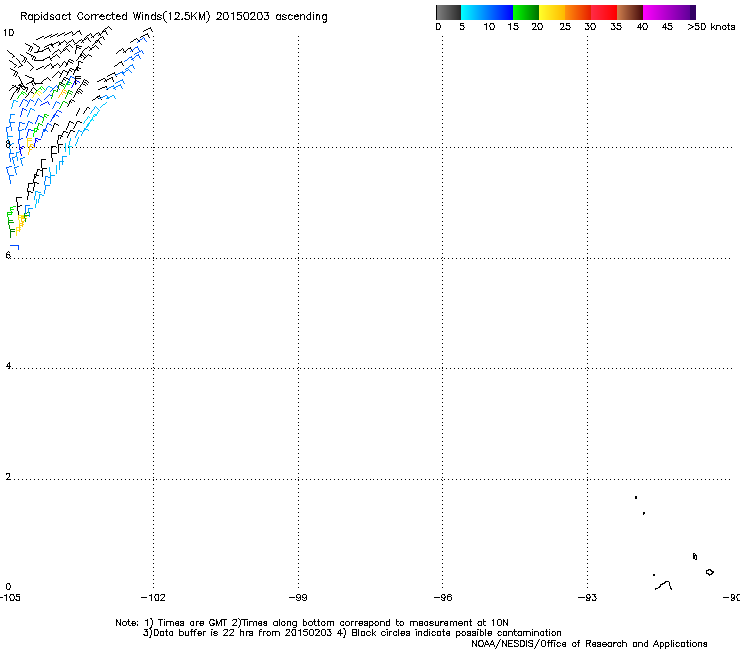Click the latitude label '6'
Screen dimensions: 740x650
(8, 255)
